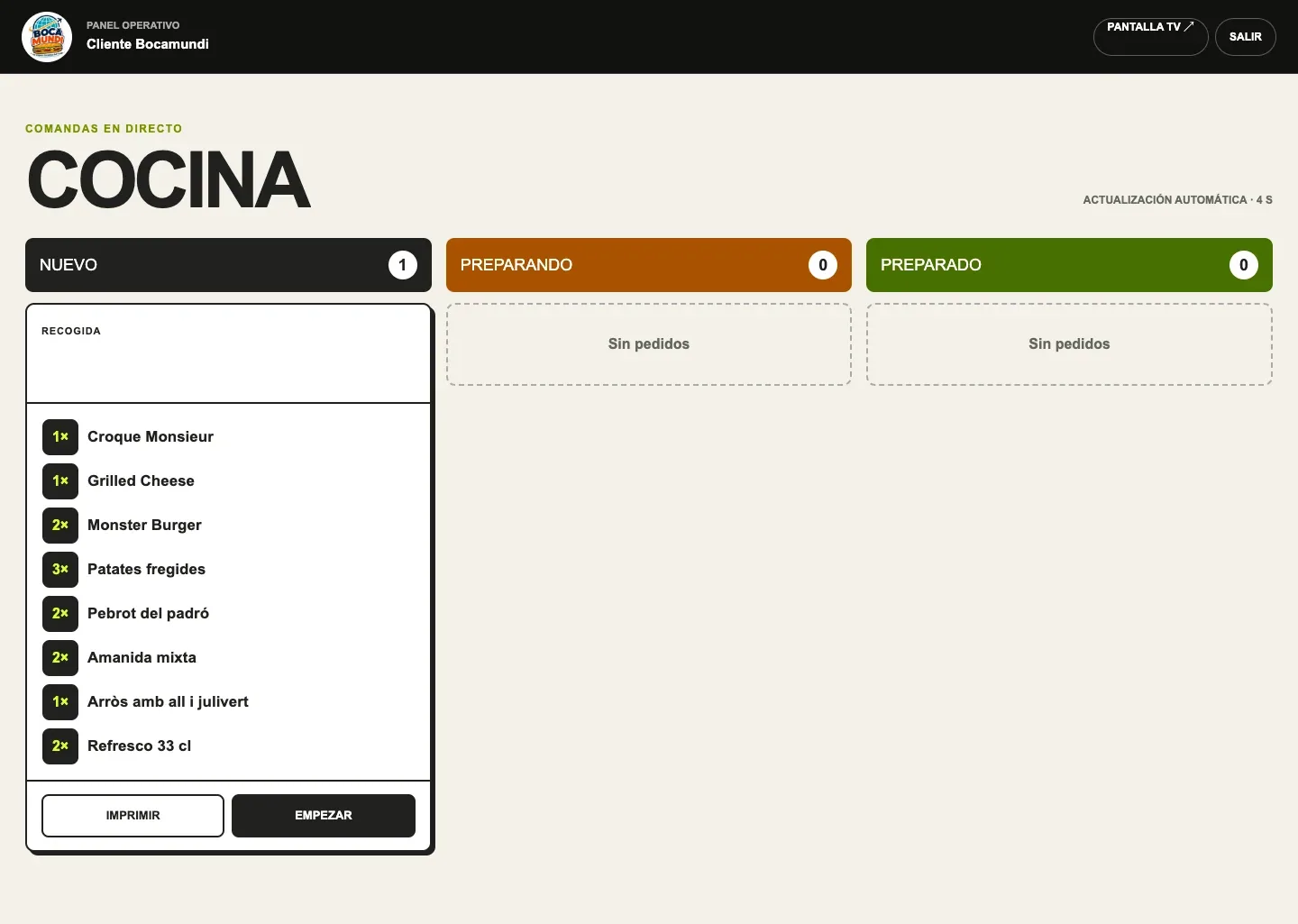Click the 1× quantity badge for Croque Monsieur

pos(60,437)
